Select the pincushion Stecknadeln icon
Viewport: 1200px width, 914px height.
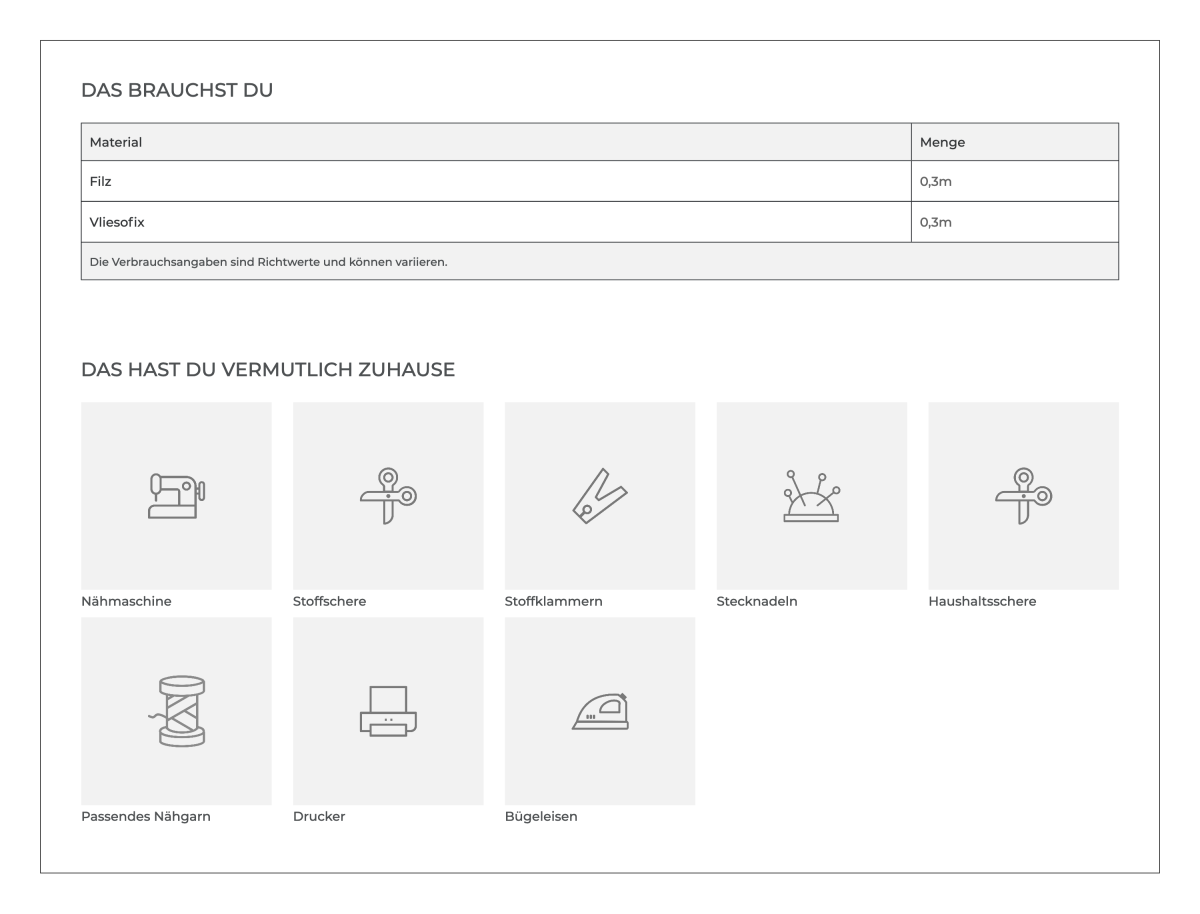(812, 496)
